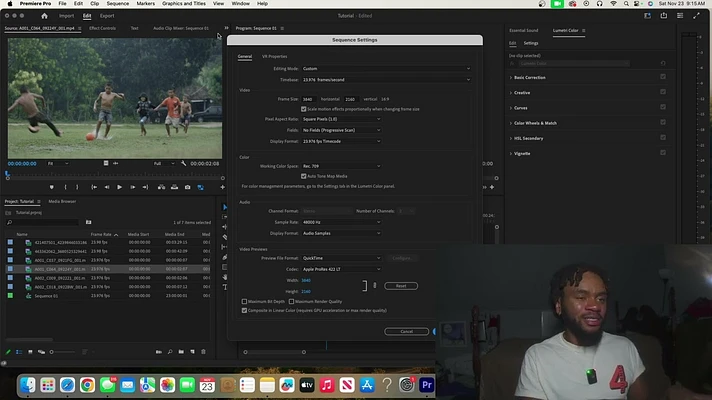Play the source monitor clip
This screenshot has height=400, width=712.
coord(119,187)
